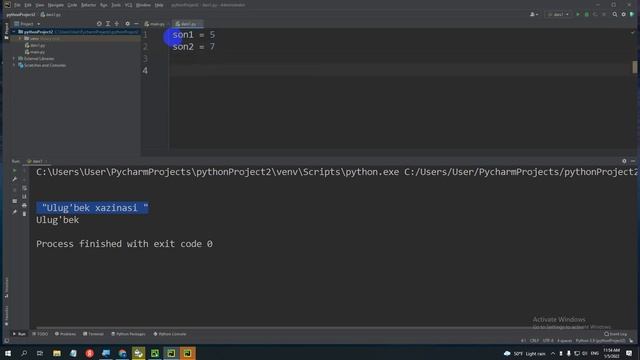Image resolution: width=640 pixels, height=360 pixels.
Task: Click the editor vertical scrollbar thumb
Action: pos(635,67)
